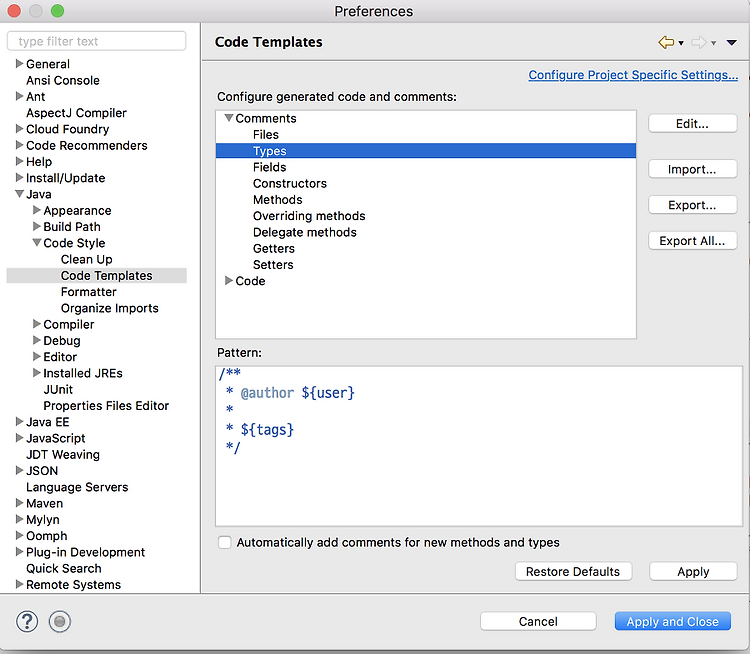This screenshot has height=654, width=750.
Task: Open Ansi Console preferences
Action: [63, 80]
